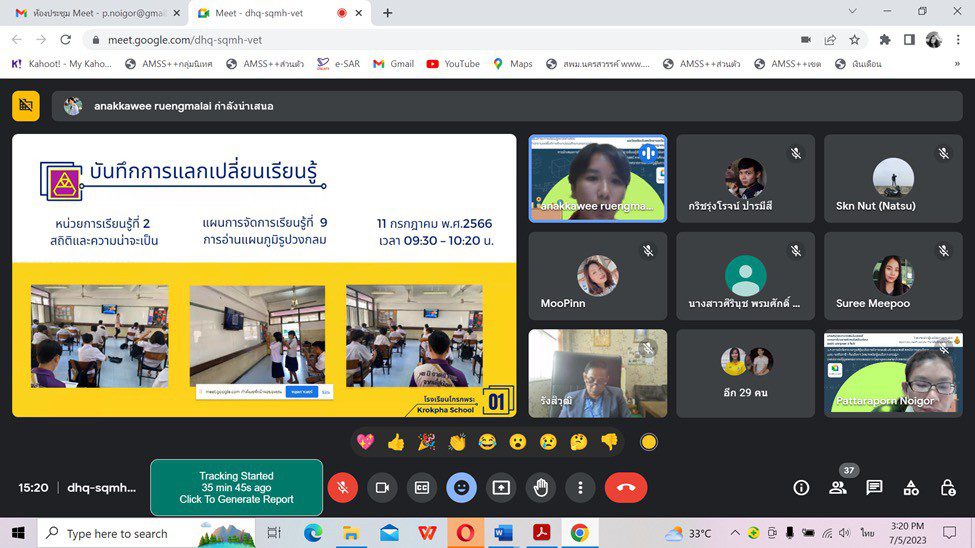
Task: Share this page icon
Action: click(830, 40)
